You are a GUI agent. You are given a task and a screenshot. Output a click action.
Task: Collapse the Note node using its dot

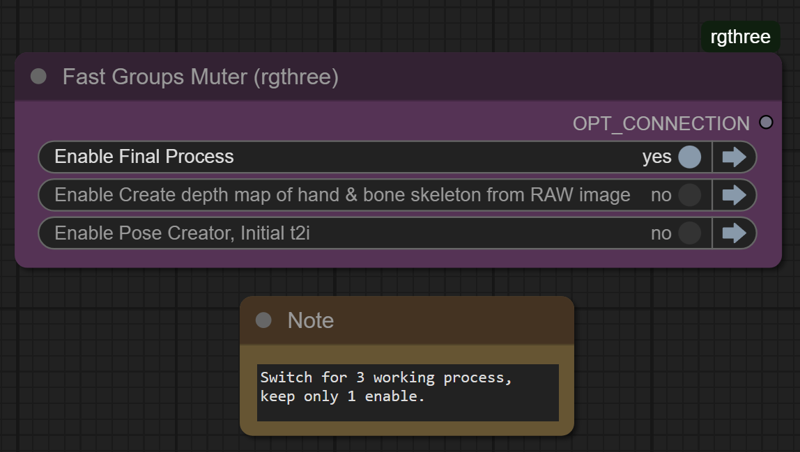(263, 320)
